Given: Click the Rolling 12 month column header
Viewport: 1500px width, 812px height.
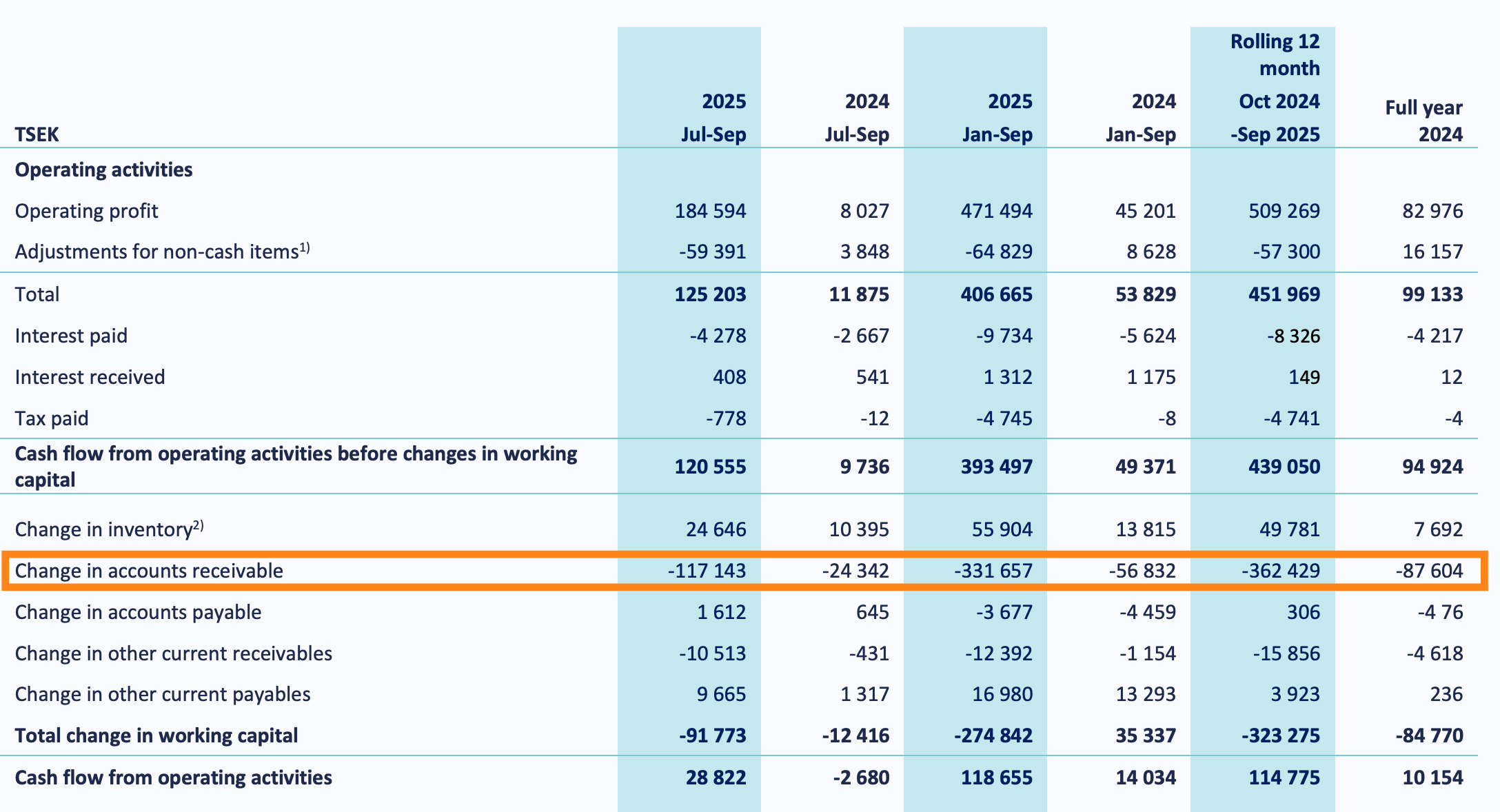Looking at the screenshot, I should (x=1275, y=55).
